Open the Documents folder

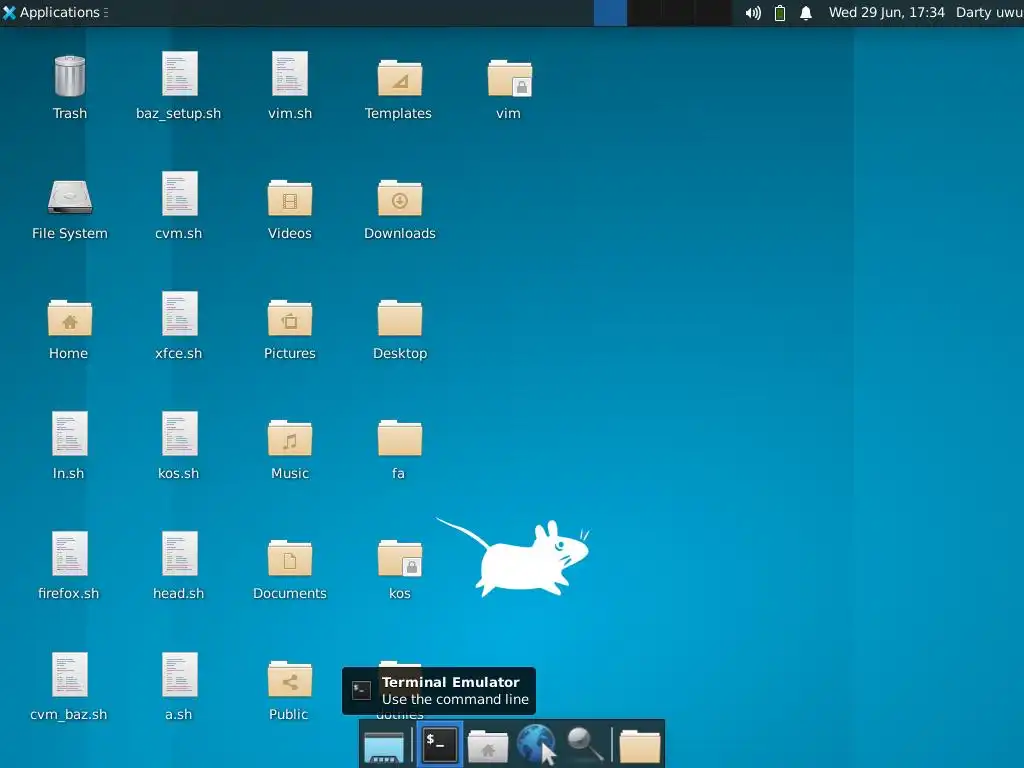(x=289, y=558)
